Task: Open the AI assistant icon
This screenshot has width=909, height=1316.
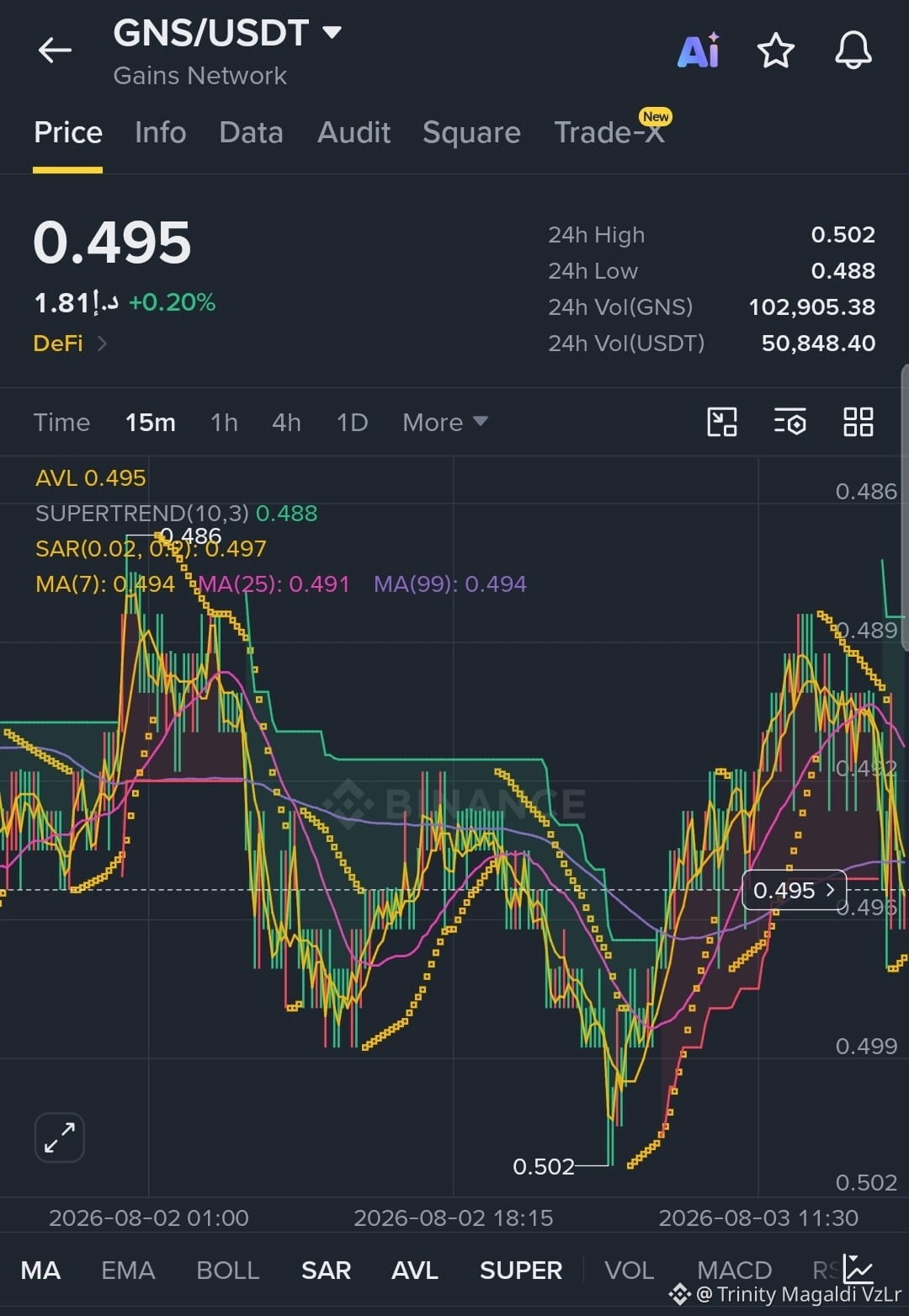Action: point(699,51)
